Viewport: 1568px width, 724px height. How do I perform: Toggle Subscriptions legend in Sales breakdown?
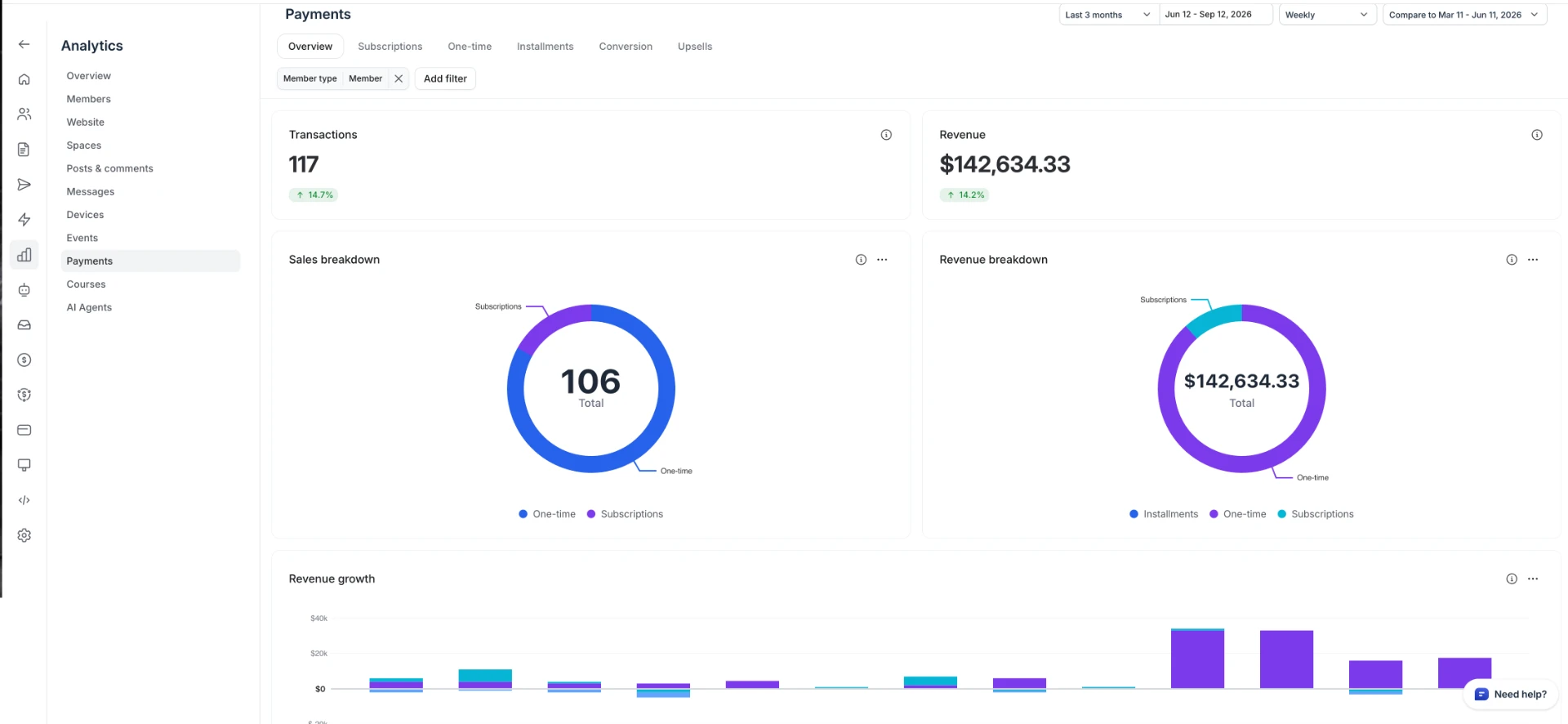[625, 514]
